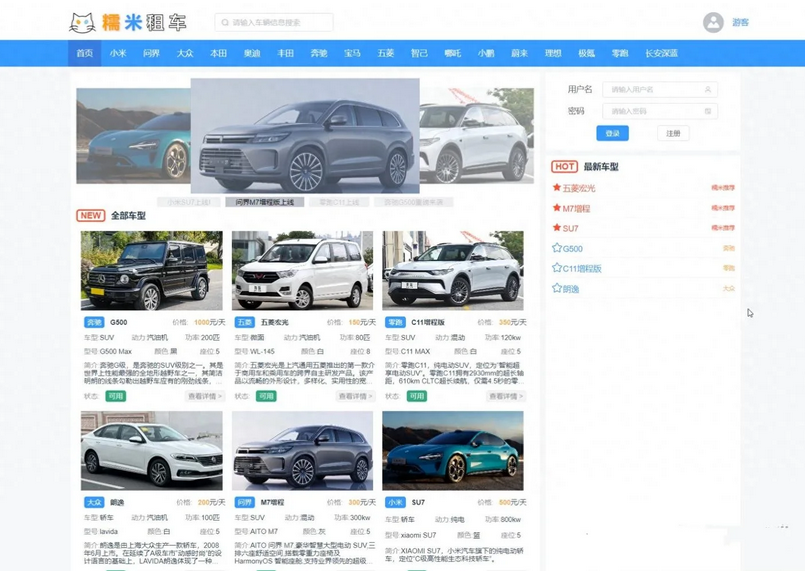
Task: Click the outline star beside 朗逸
Action: [557, 288]
